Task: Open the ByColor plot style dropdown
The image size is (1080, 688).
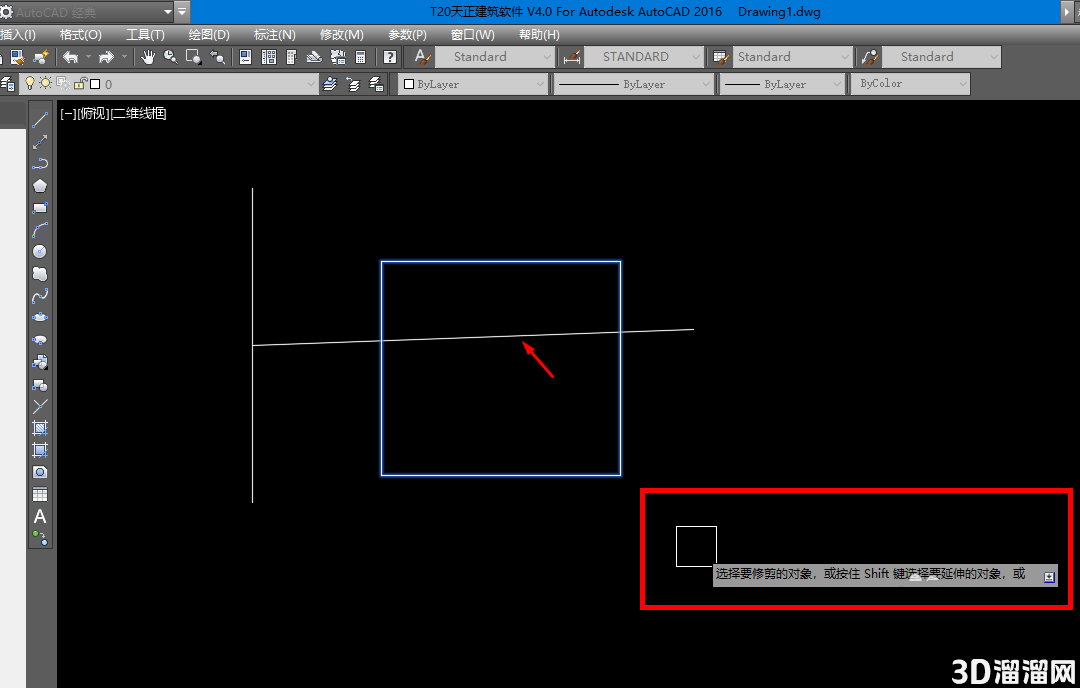Action: click(x=963, y=84)
